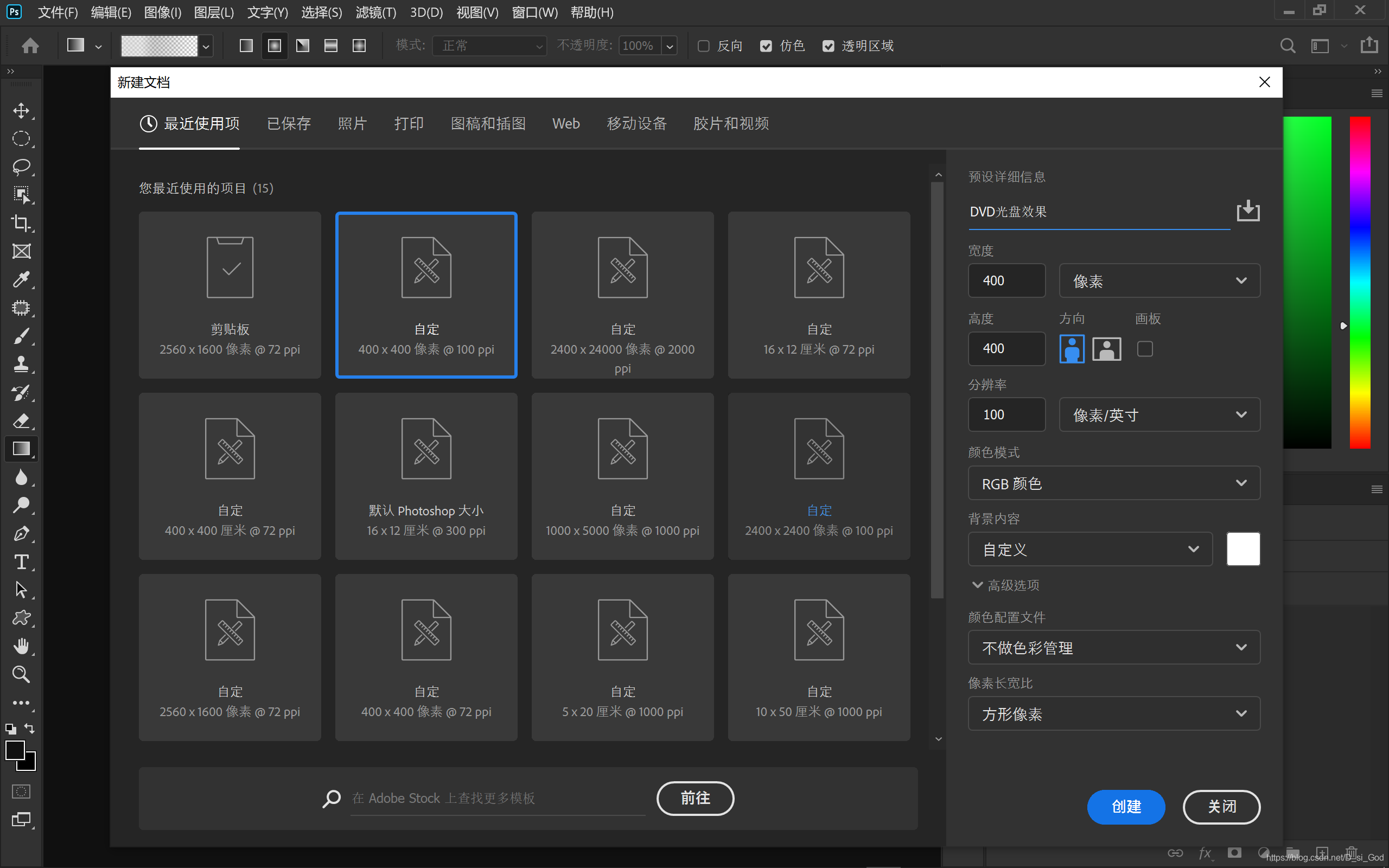Open the 背景内容 自定义 dropdown

1090,550
